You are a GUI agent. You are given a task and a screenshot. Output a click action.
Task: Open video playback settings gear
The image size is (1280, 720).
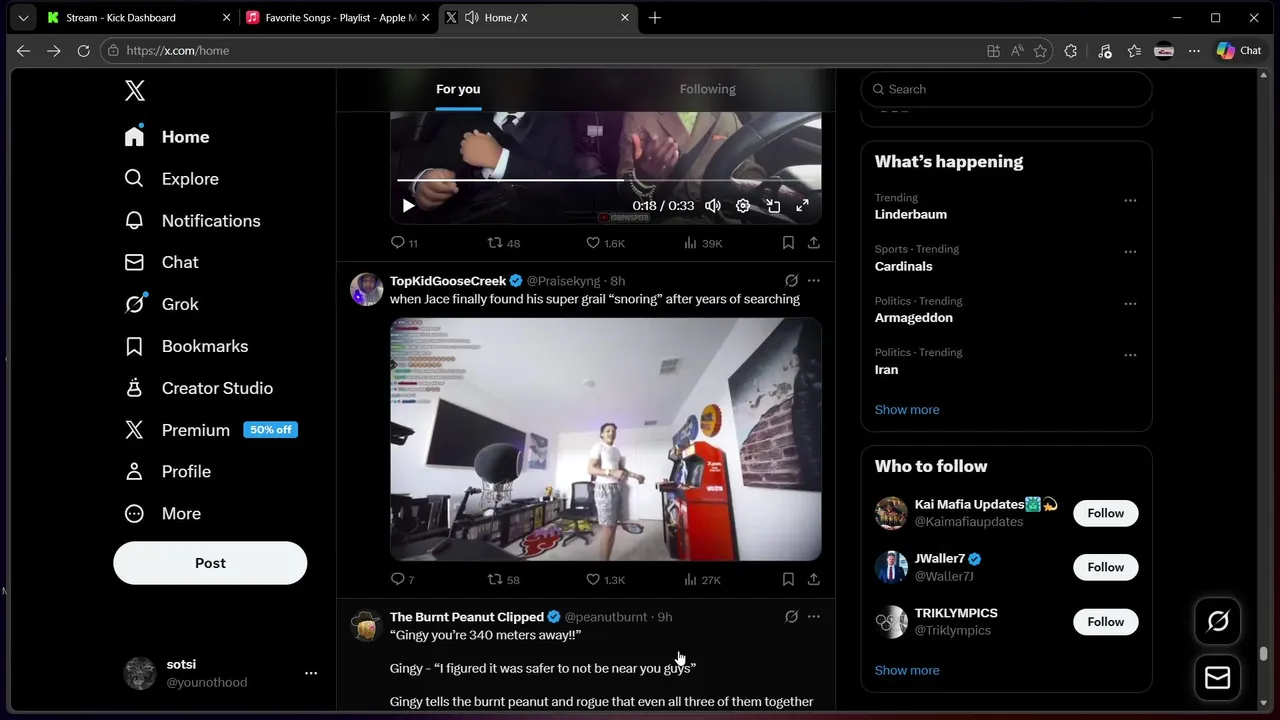(743, 205)
